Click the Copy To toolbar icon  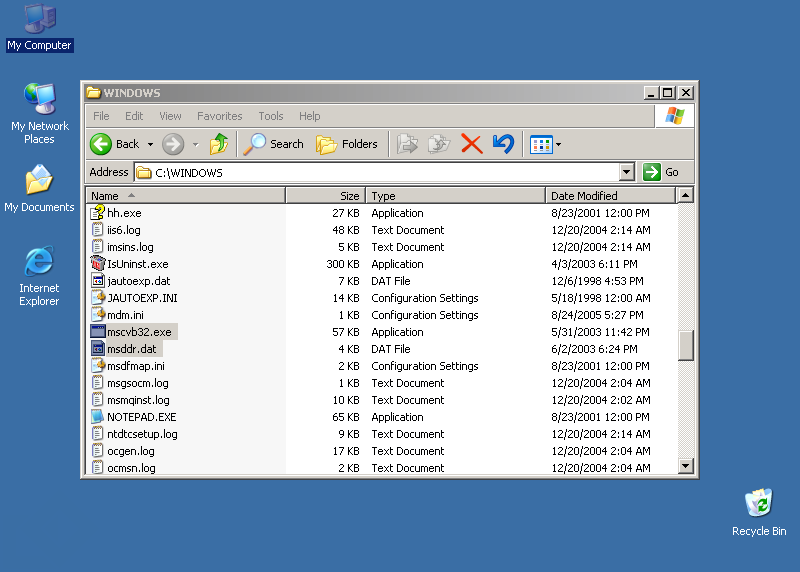click(x=439, y=144)
